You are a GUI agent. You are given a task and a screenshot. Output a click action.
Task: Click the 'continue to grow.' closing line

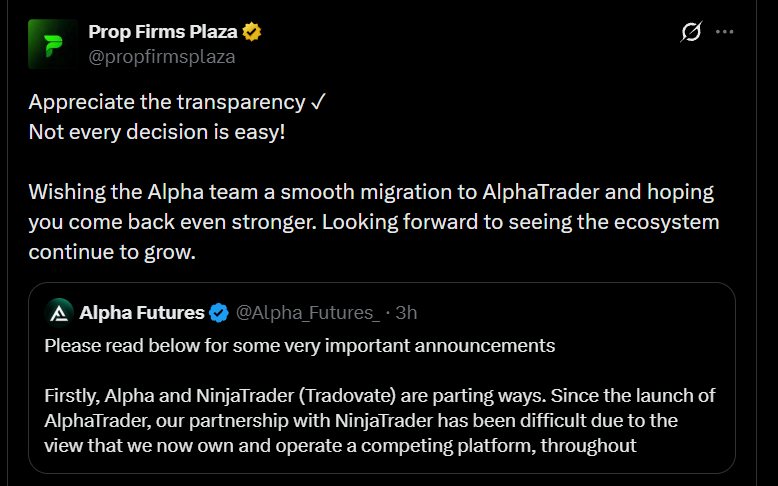[x=112, y=252]
